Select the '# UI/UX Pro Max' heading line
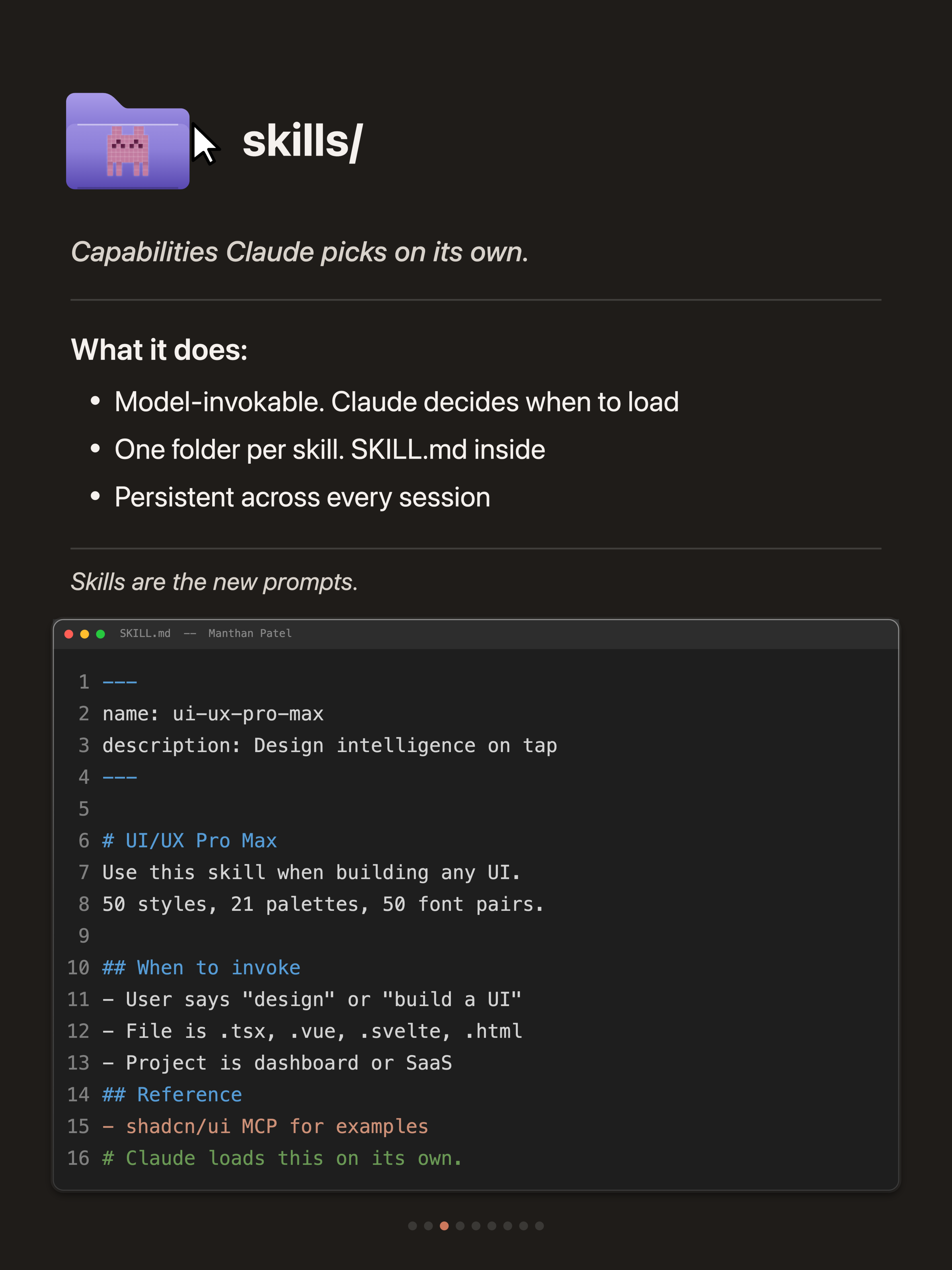Image resolution: width=952 pixels, height=1270 pixels. coord(189,840)
